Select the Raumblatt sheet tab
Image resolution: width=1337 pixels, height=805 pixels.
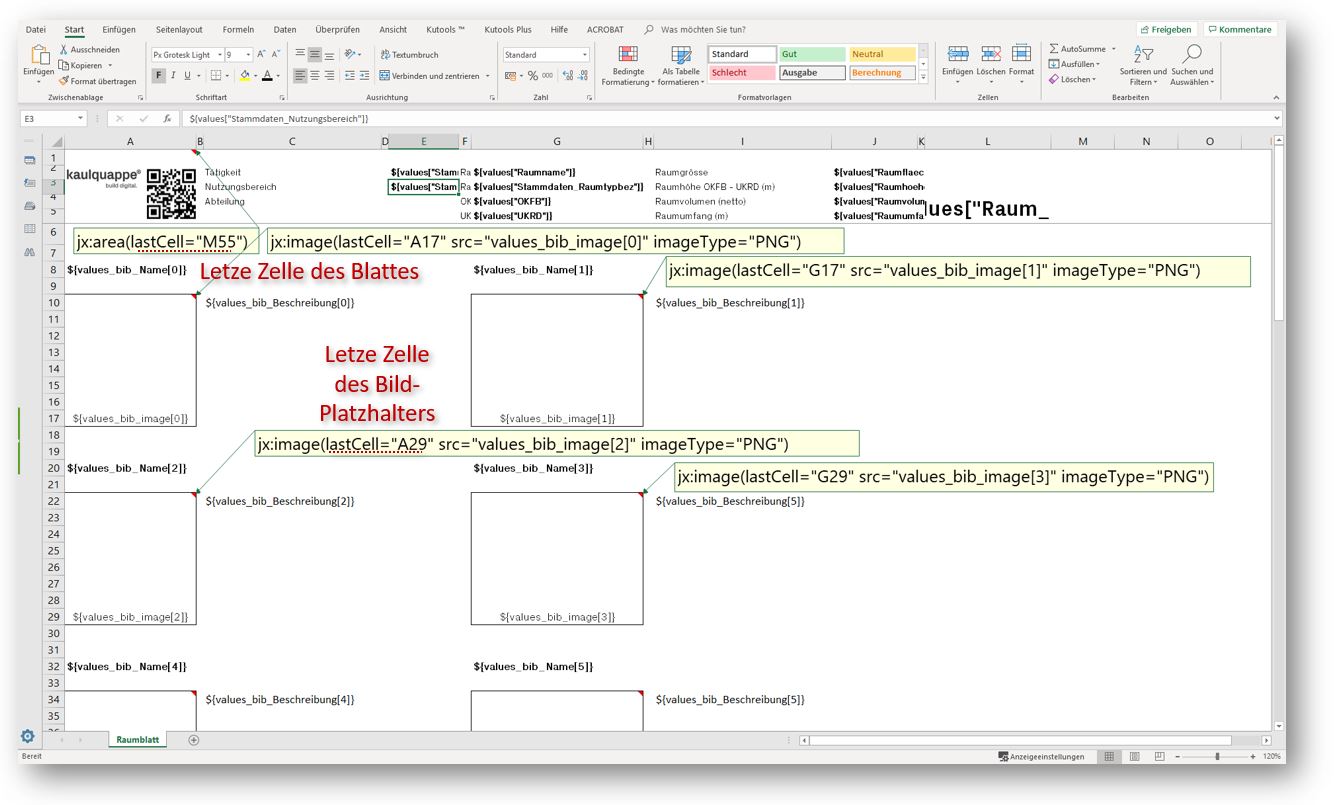point(138,740)
